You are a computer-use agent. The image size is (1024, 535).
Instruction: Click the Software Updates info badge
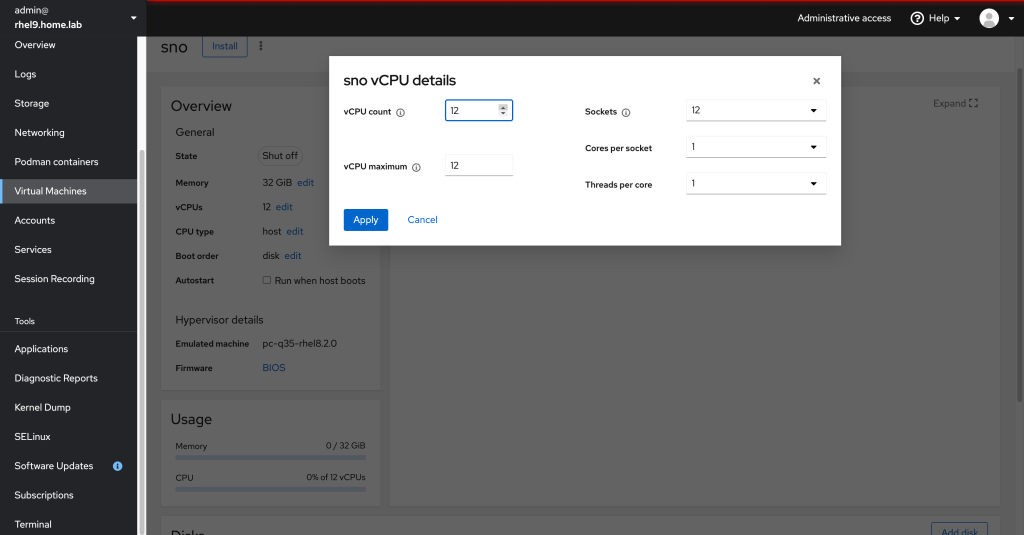click(x=118, y=466)
